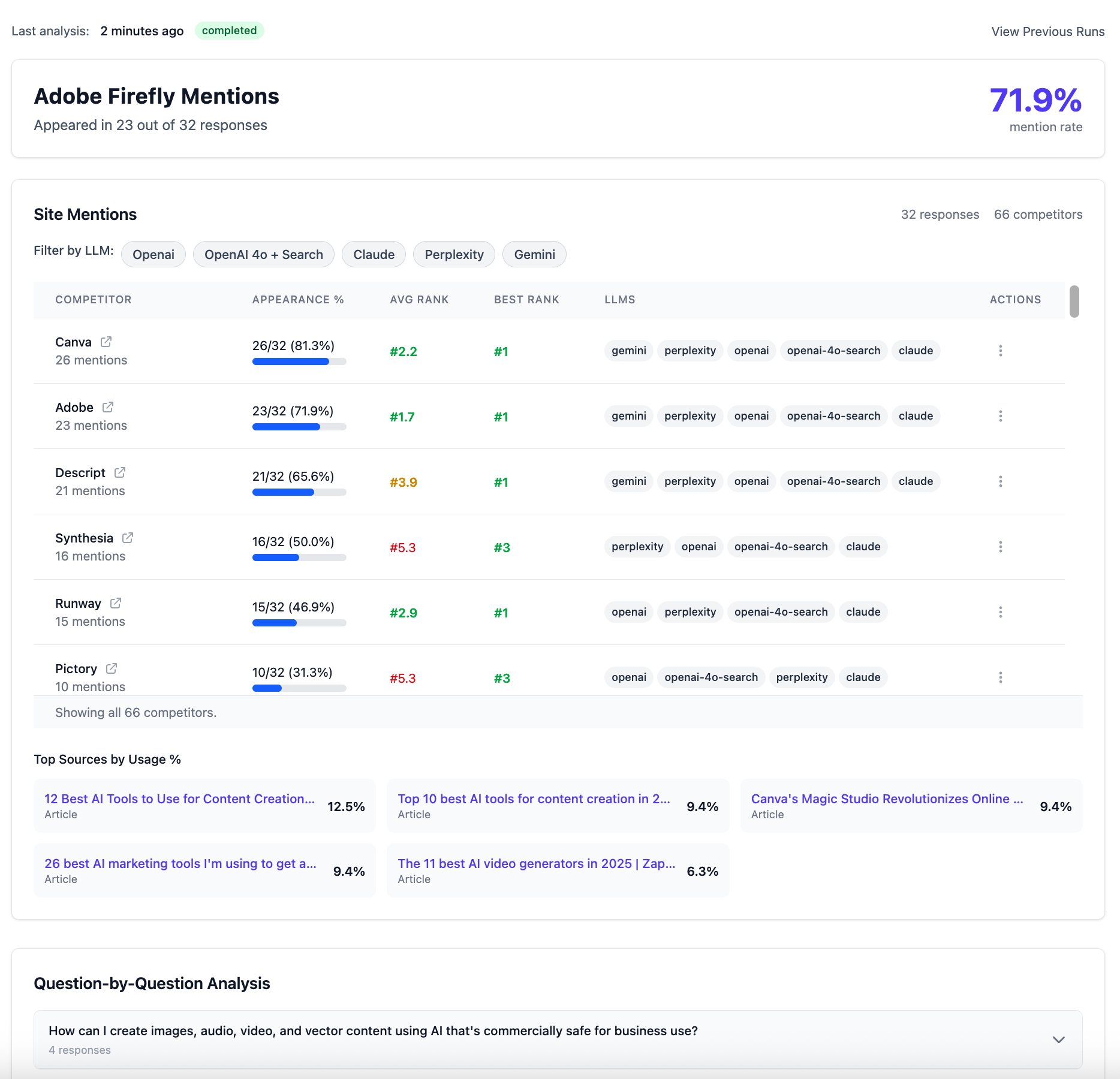Open Synthesia external link icon
This screenshot has width=1120, height=1079.
(x=128, y=538)
